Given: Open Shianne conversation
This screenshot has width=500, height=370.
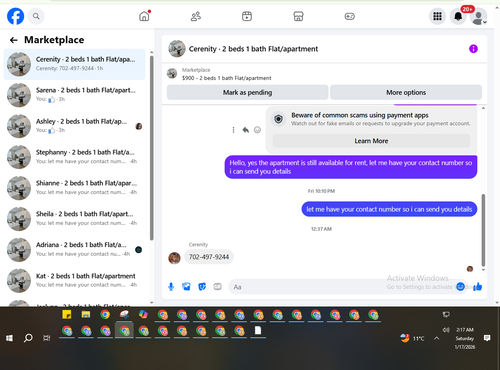Looking at the screenshot, I should tap(74, 188).
